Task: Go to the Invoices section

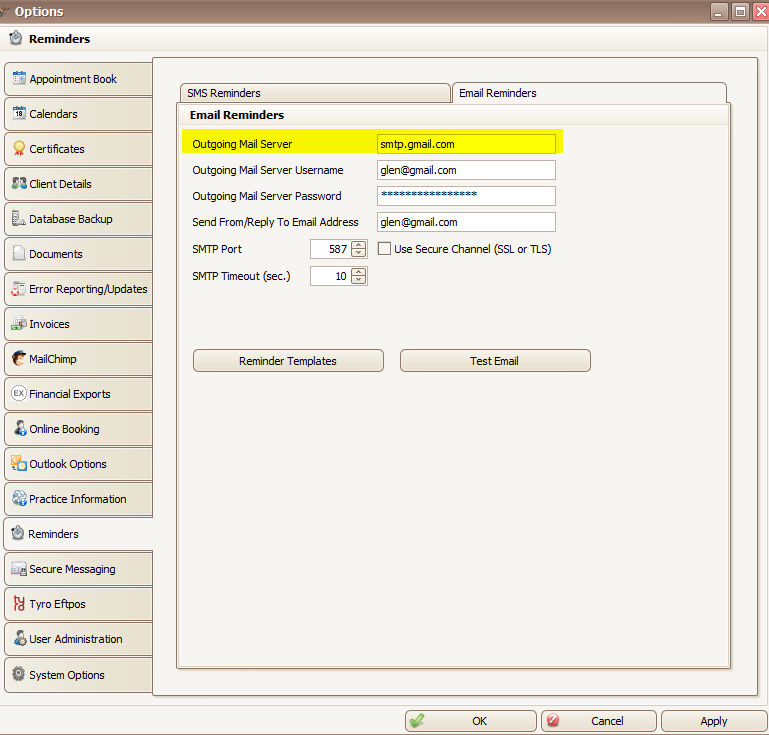Action: click(x=78, y=324)
